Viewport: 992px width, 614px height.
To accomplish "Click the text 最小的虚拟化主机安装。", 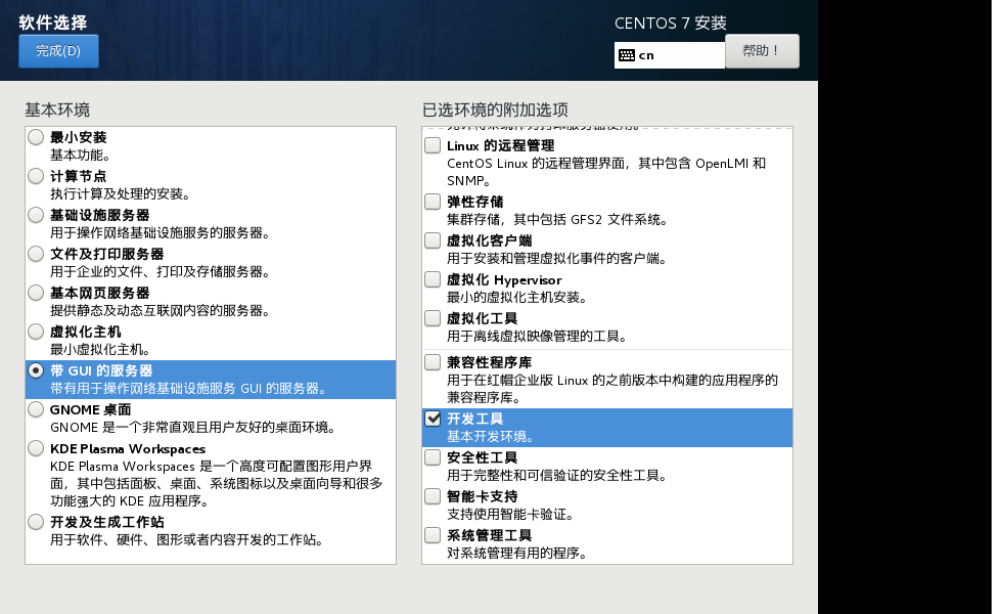I will click(518, 297).
